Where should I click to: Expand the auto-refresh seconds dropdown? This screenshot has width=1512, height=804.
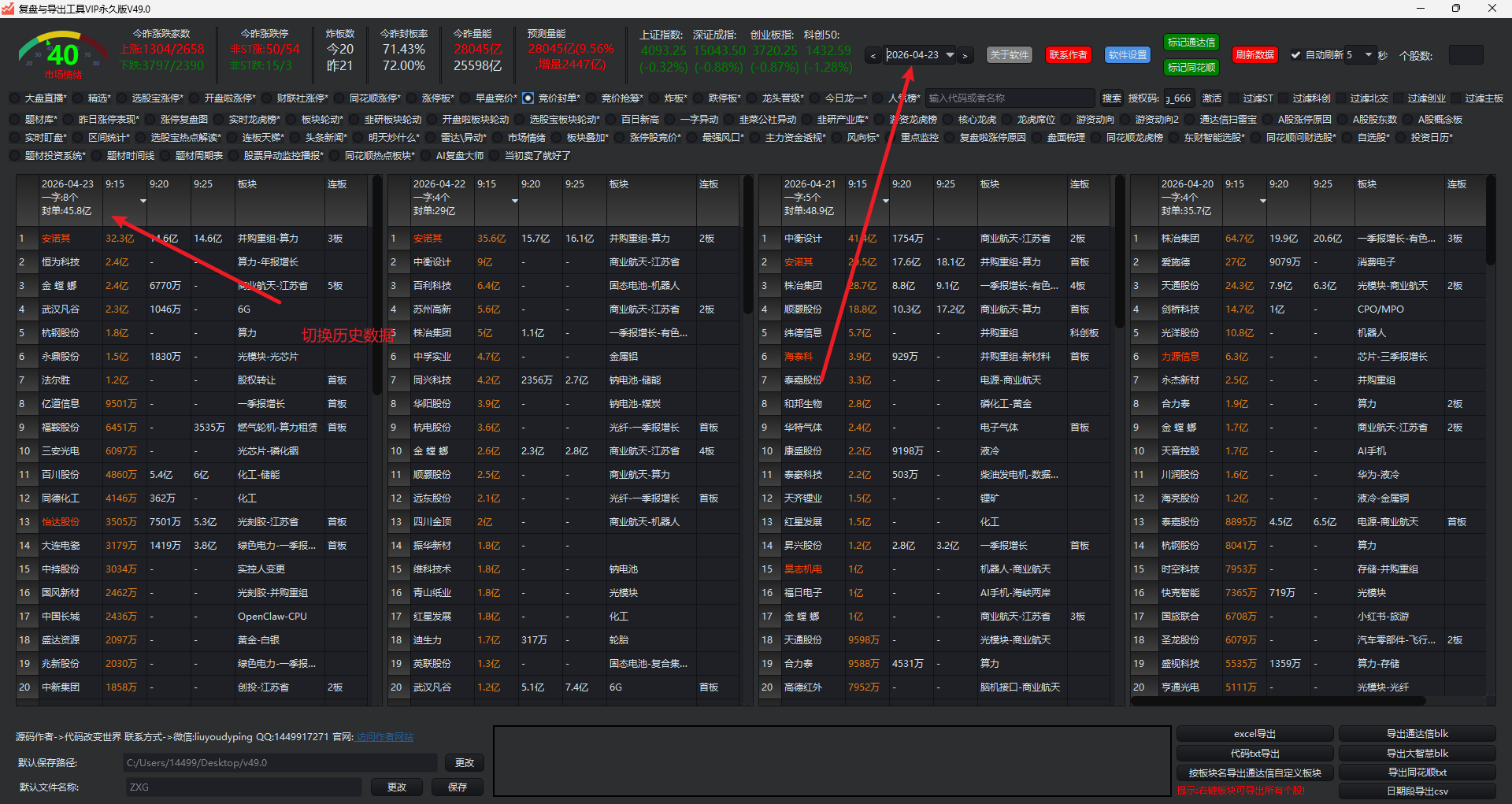[x=1368, y=55]
